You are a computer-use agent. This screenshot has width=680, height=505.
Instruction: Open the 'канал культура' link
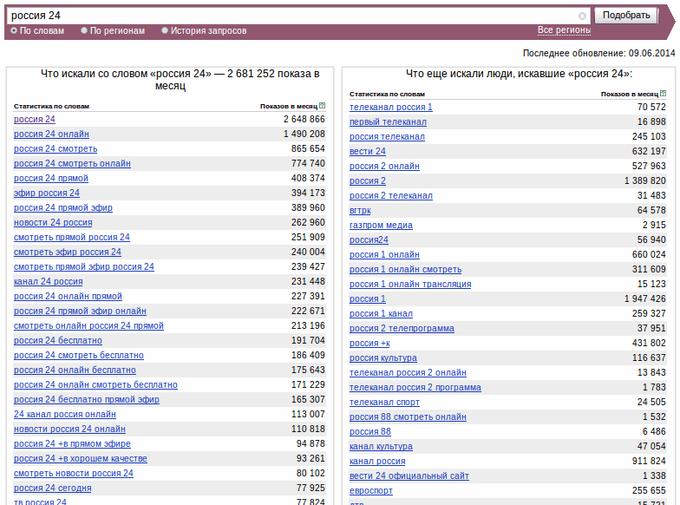(x=381, y=446)
